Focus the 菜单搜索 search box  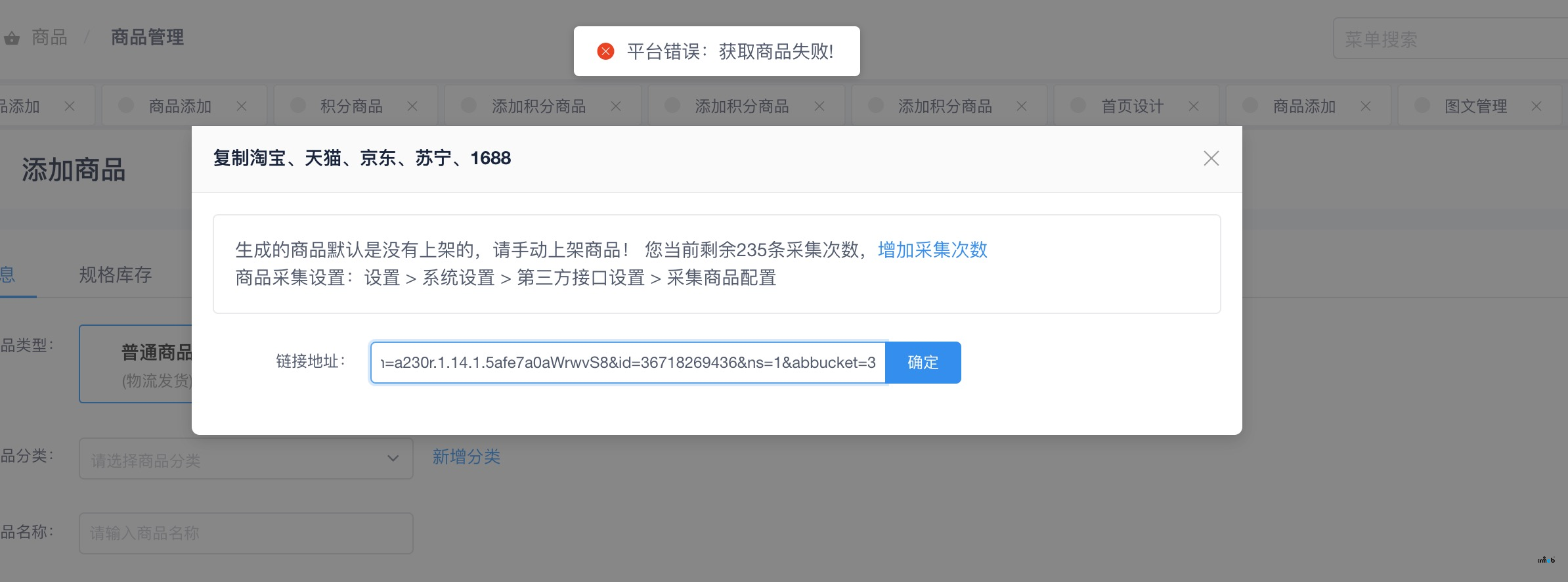(1450, 39)
